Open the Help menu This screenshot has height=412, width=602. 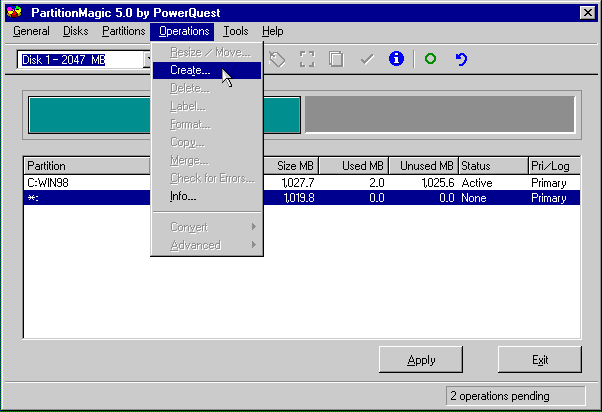pos(272,31)
